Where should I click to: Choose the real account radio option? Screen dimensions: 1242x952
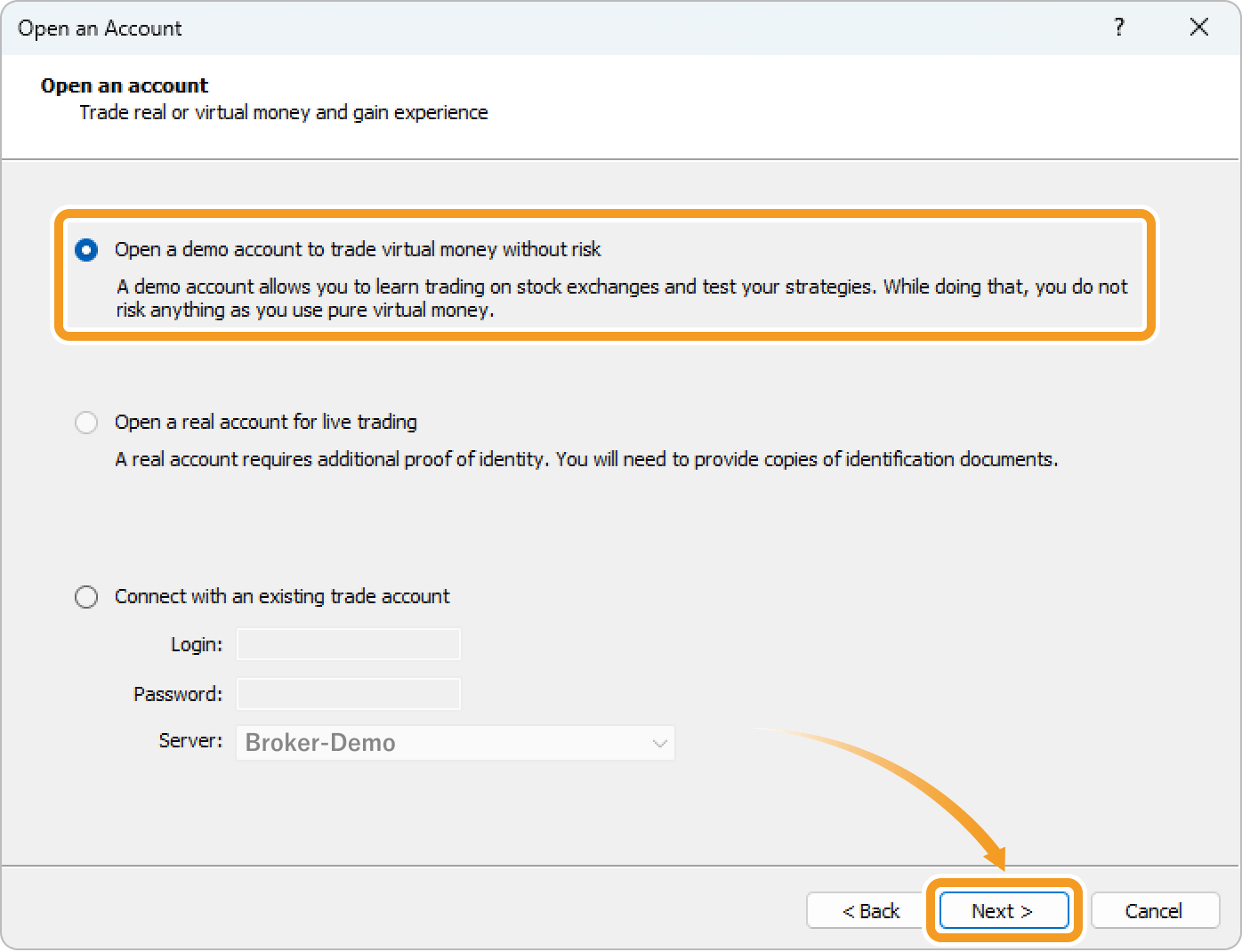pos(86,423)
